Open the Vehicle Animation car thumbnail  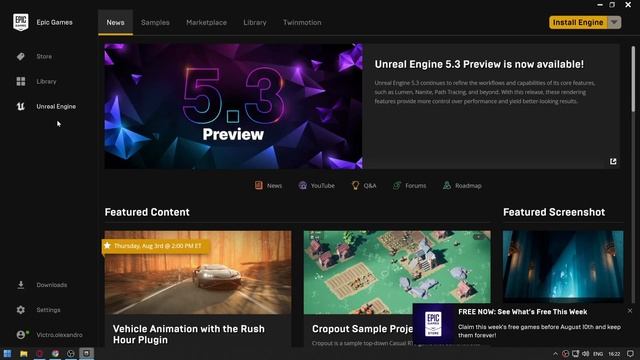click(x=198, y=272)
